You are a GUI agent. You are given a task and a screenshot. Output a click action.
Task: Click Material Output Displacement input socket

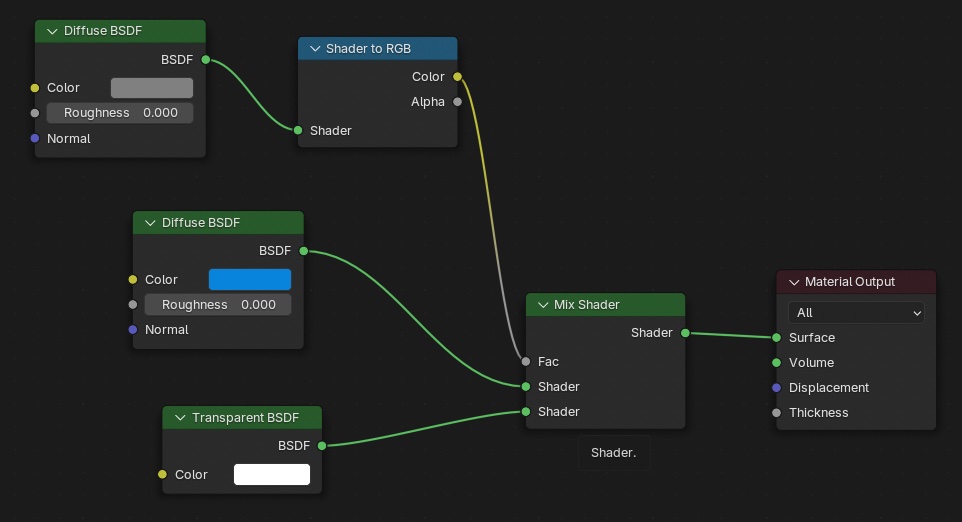click(776, 388)
